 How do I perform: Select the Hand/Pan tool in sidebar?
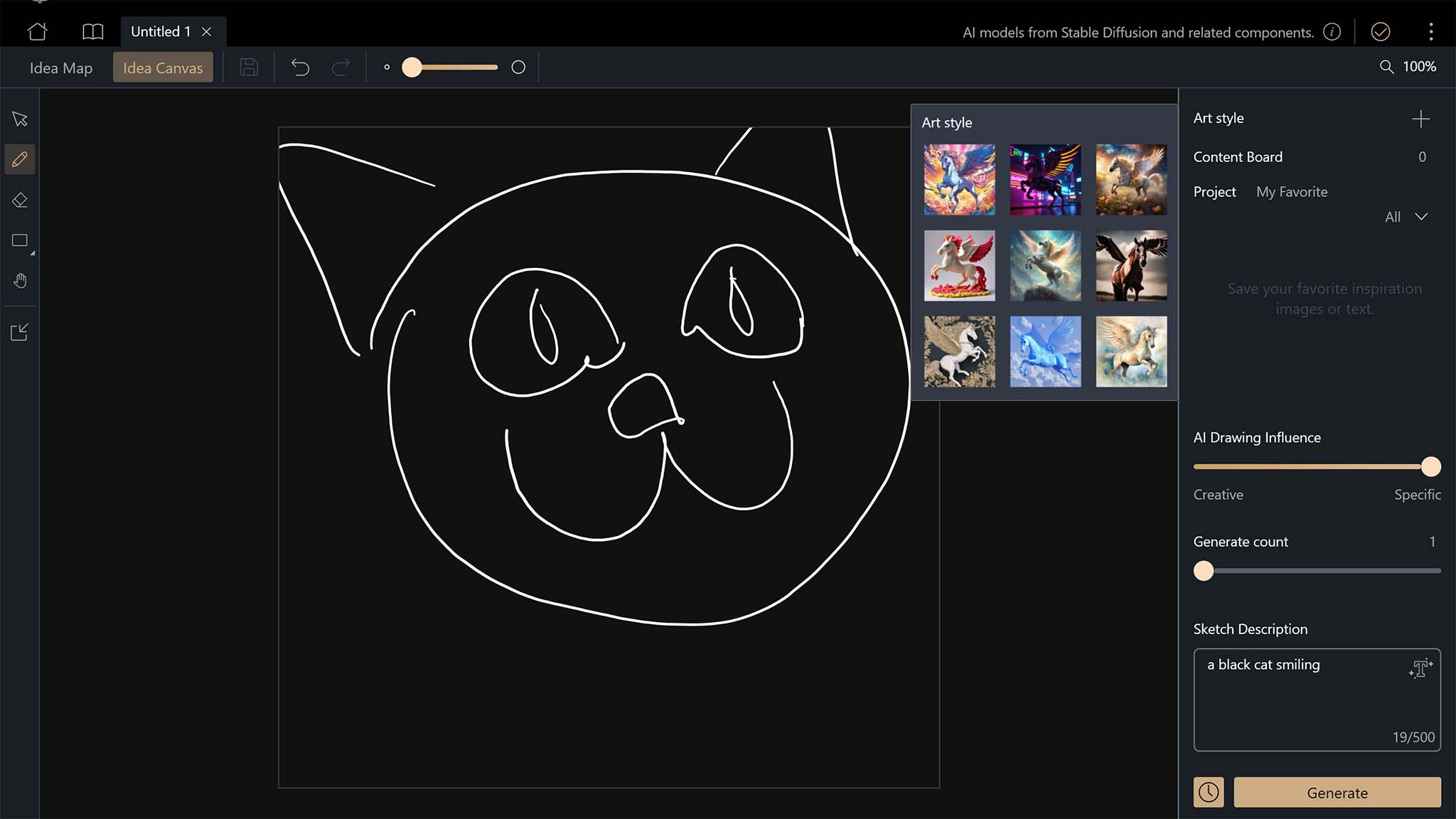coord(20,281)
